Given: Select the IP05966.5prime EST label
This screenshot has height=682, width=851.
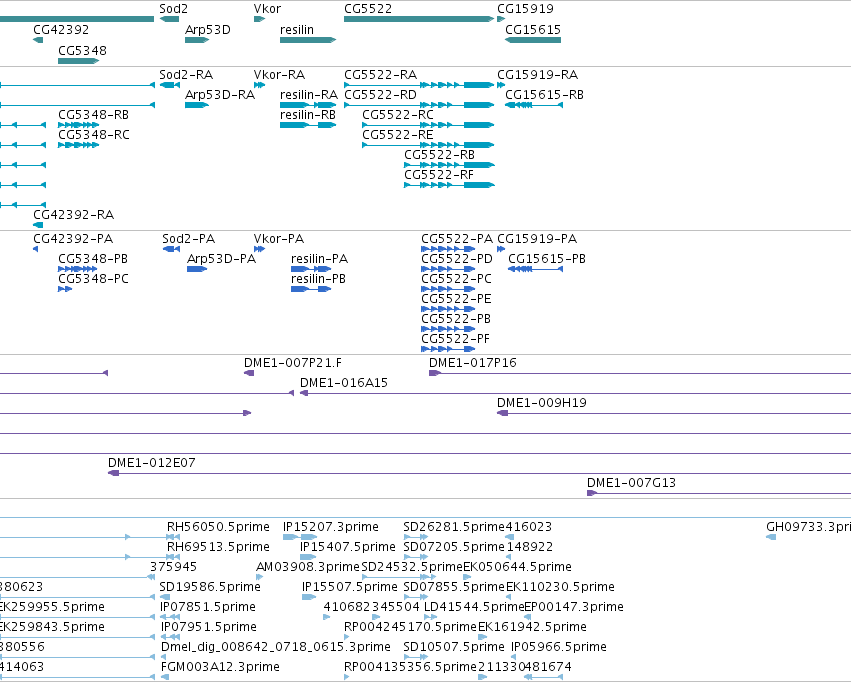Looking at the screenshot, I should [x=558, y=647].
